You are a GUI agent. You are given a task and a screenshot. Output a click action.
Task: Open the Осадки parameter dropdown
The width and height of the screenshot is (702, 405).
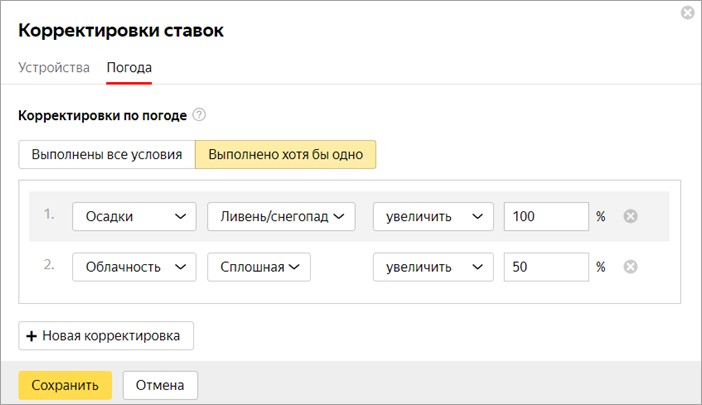coord(134,216)
